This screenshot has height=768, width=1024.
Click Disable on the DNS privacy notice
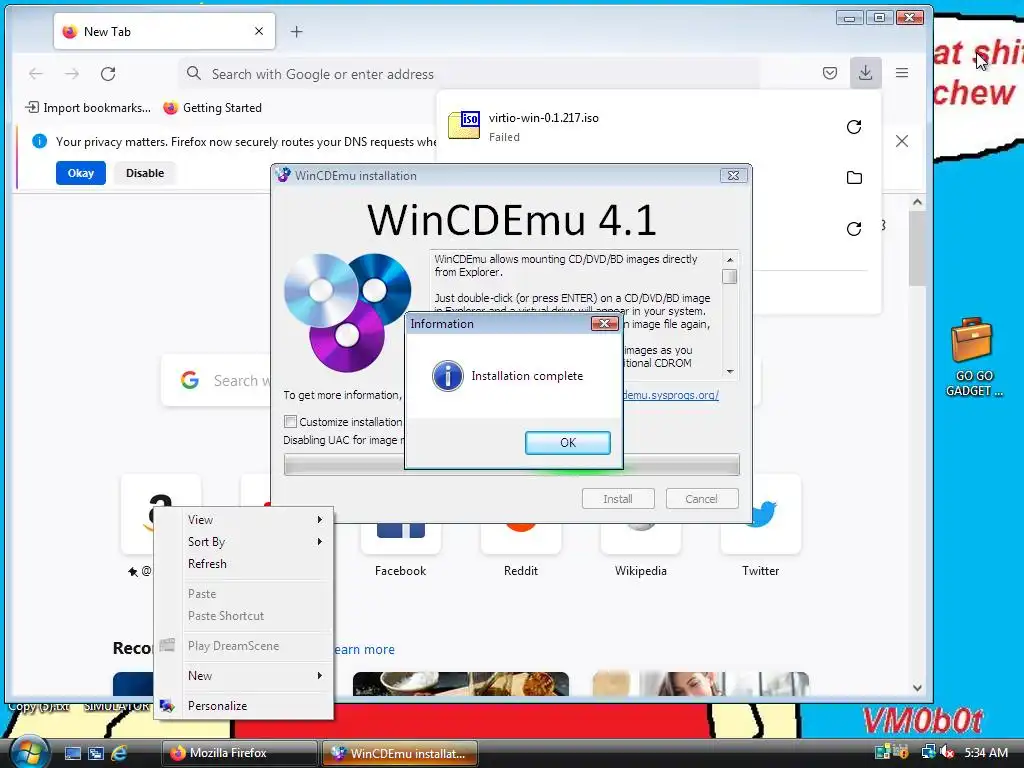[x=145, y=173]
